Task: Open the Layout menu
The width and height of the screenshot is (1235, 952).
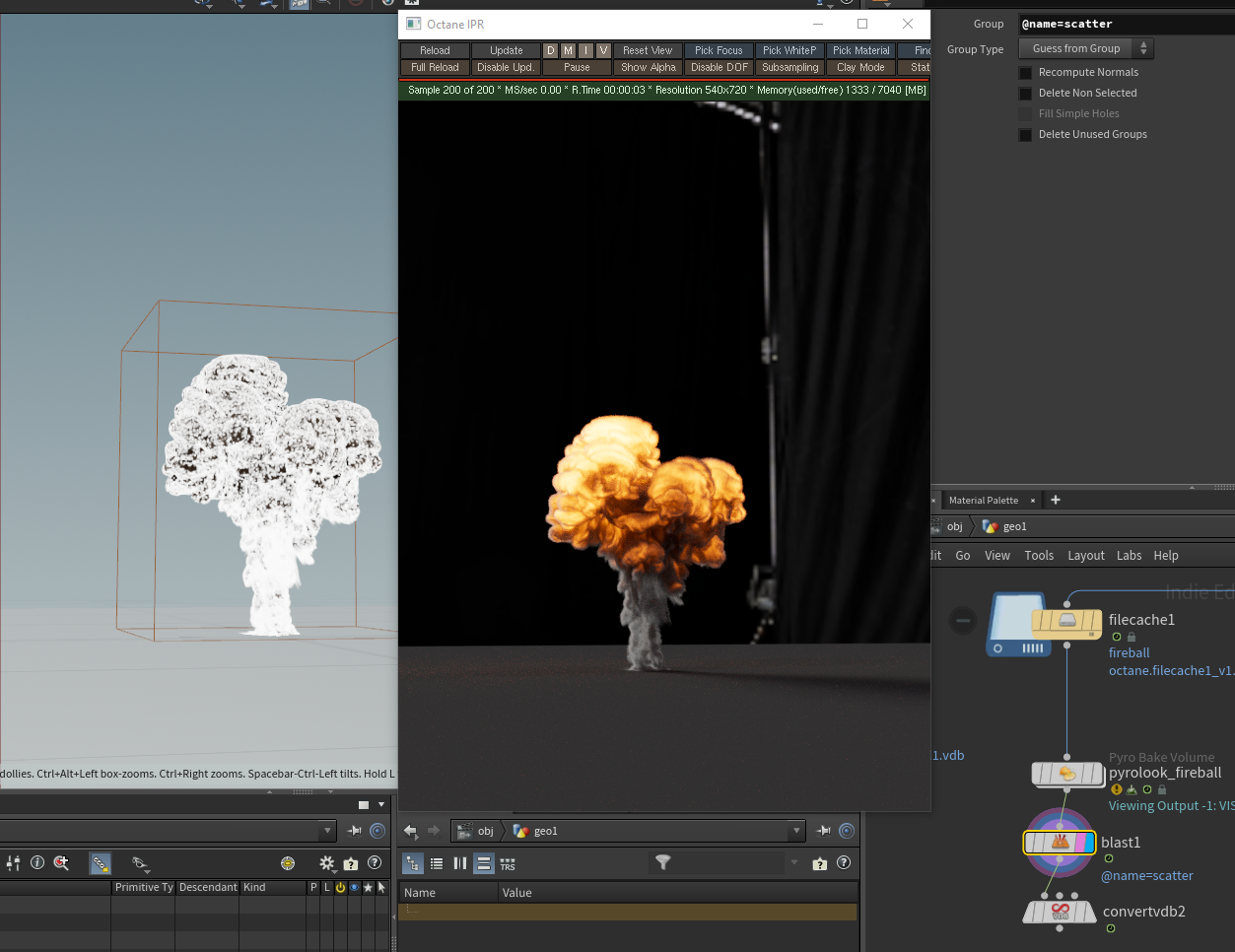Action: pos(1085,556)
